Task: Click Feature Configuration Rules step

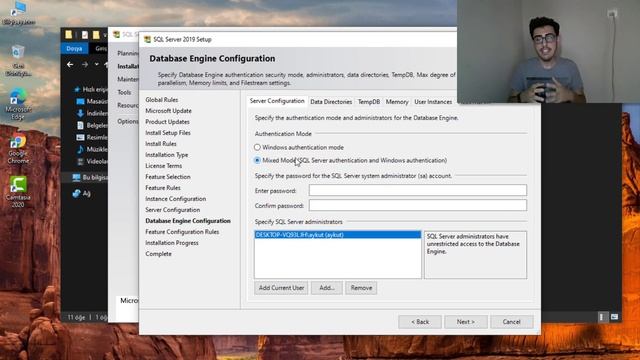Action: pos(182,232)
